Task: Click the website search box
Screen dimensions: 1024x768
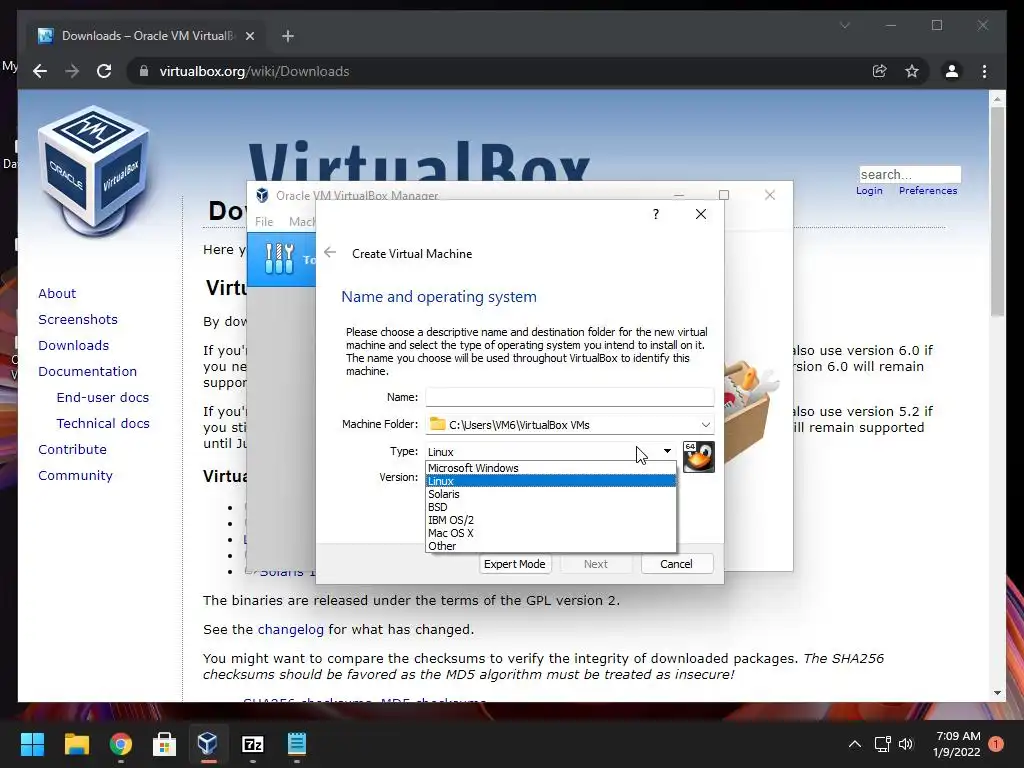Action: (x=910, y=174)
